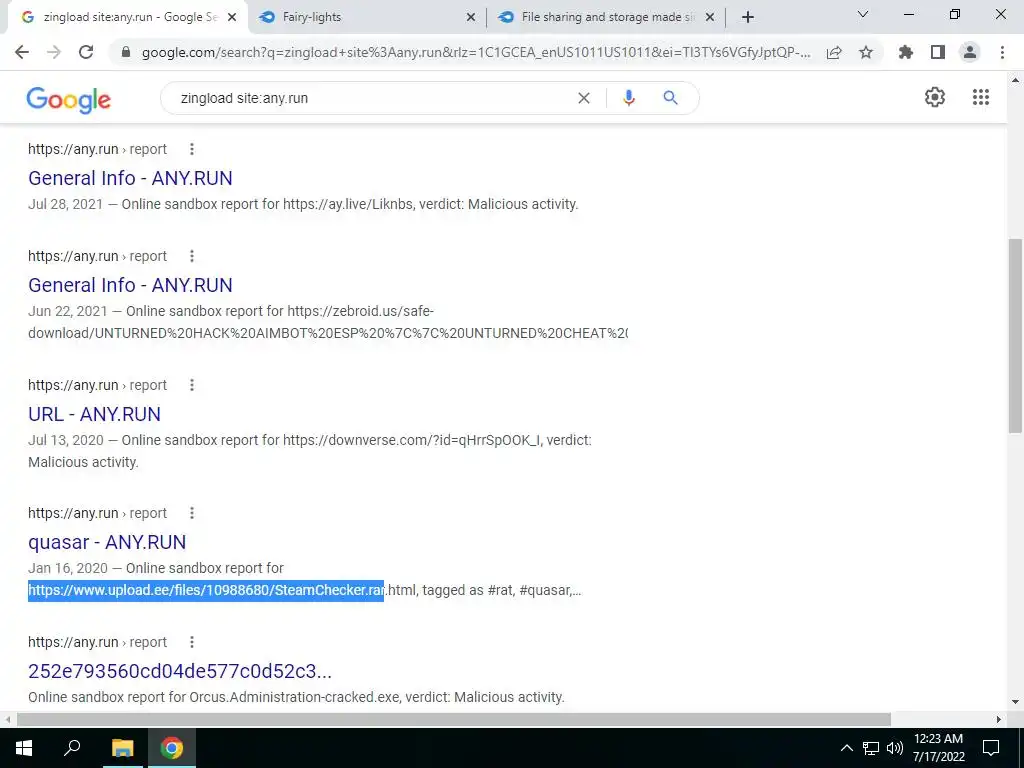Open options for zebroid.us result

[x=191, y=256]
